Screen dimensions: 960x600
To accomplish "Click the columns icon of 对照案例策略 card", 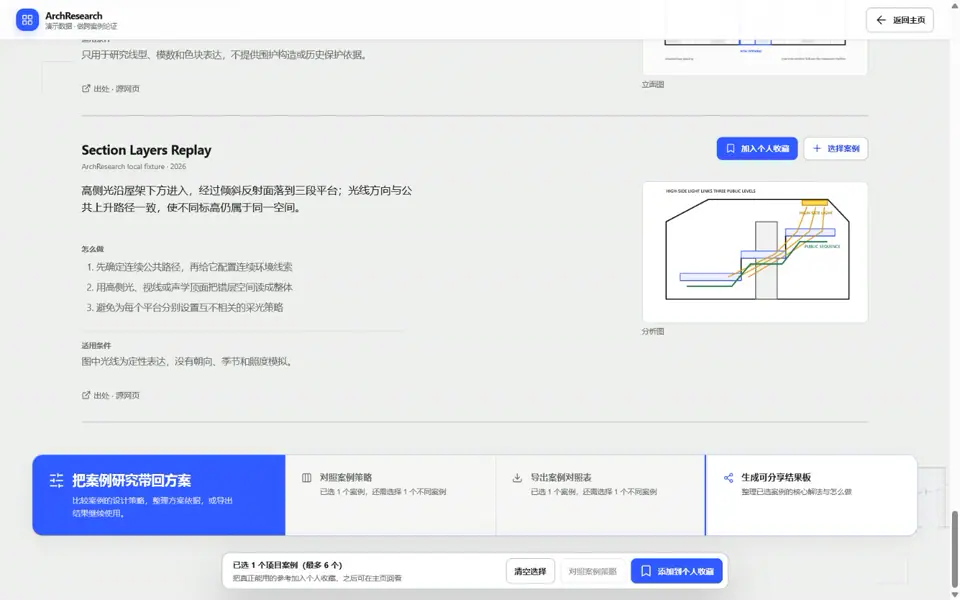I will 307,478.
